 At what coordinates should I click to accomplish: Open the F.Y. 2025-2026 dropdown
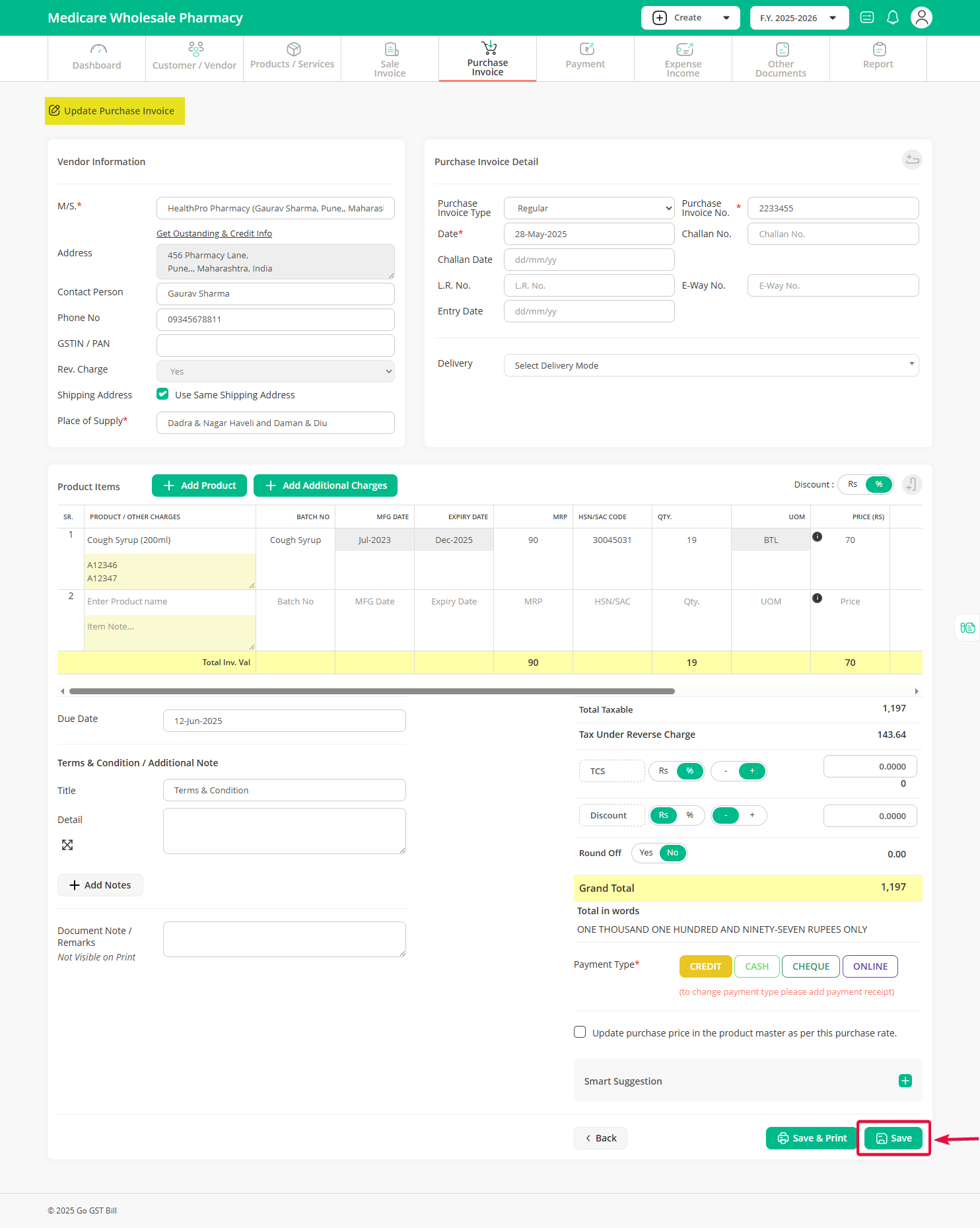tap(799, 18)
